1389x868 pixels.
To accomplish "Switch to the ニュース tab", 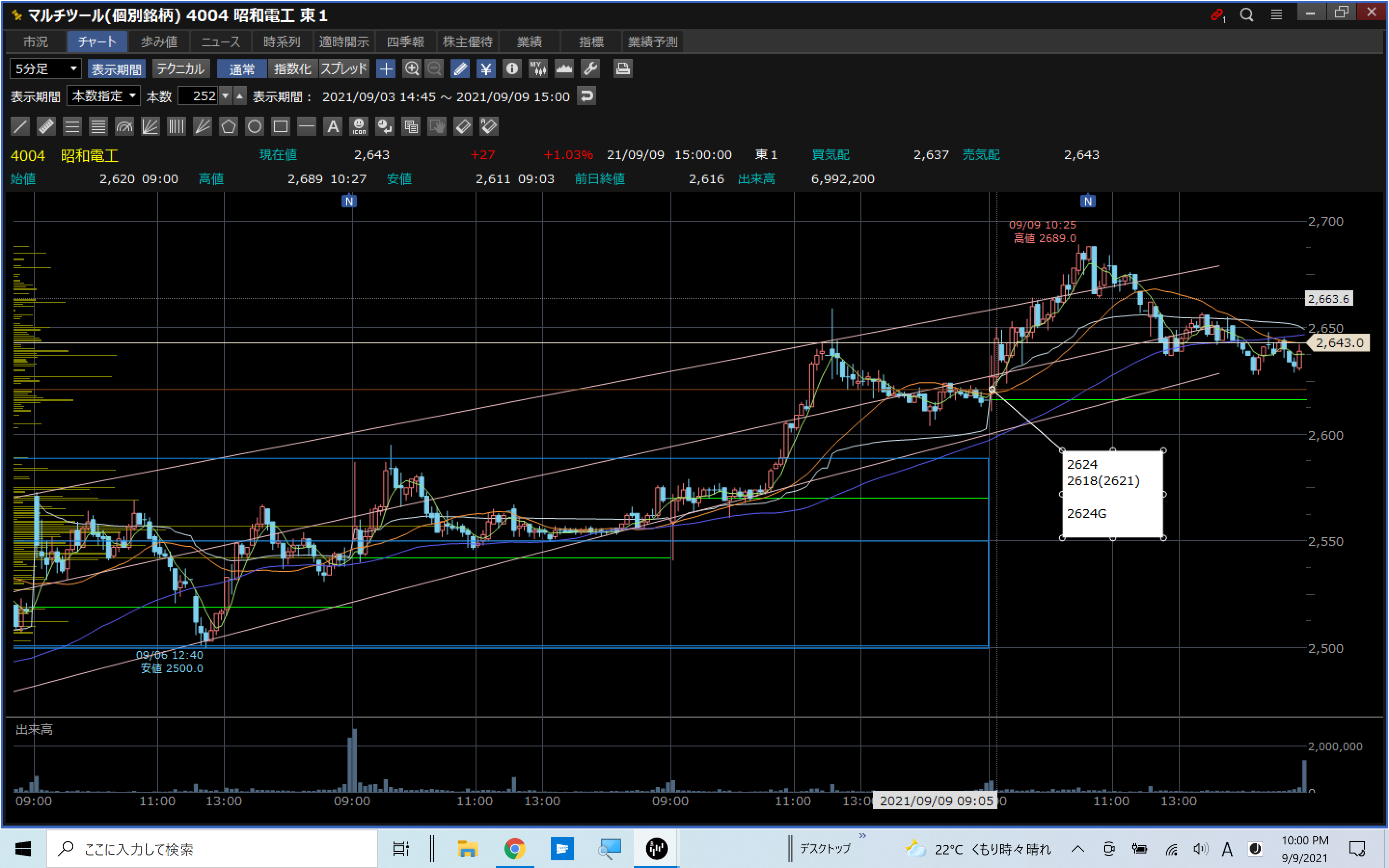I will point(220,42).
